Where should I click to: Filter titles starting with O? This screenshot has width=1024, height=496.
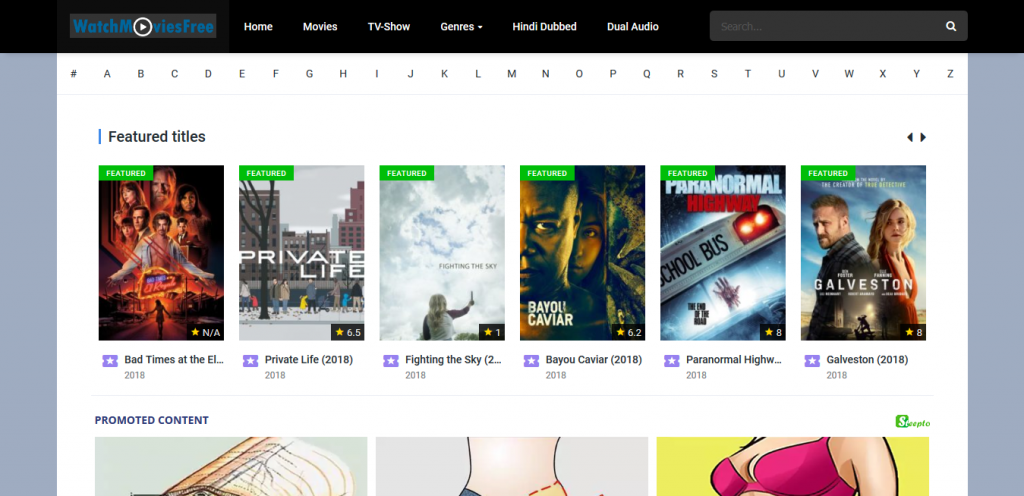click(579, 74)
